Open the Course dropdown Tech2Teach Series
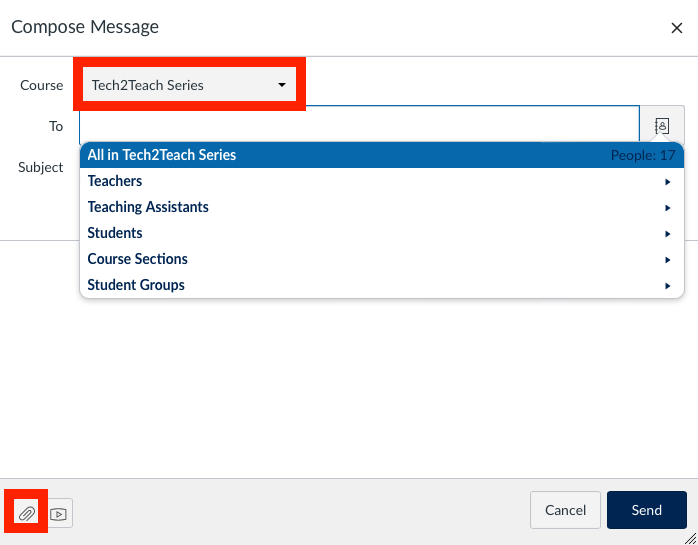This screenshot has height=545, width=698. pos(189,85)
